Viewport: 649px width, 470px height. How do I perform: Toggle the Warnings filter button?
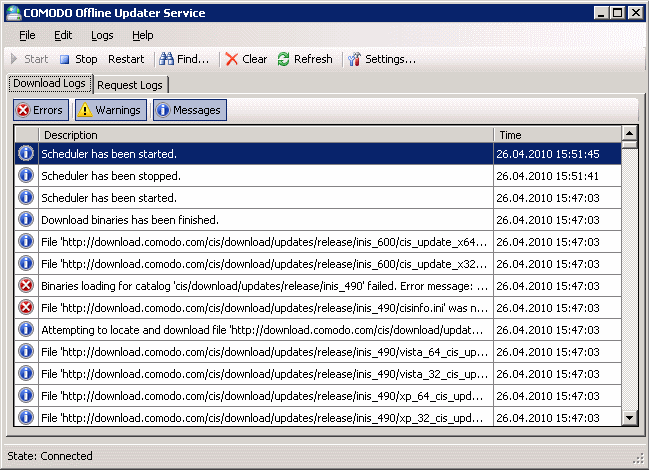[111, 110]
